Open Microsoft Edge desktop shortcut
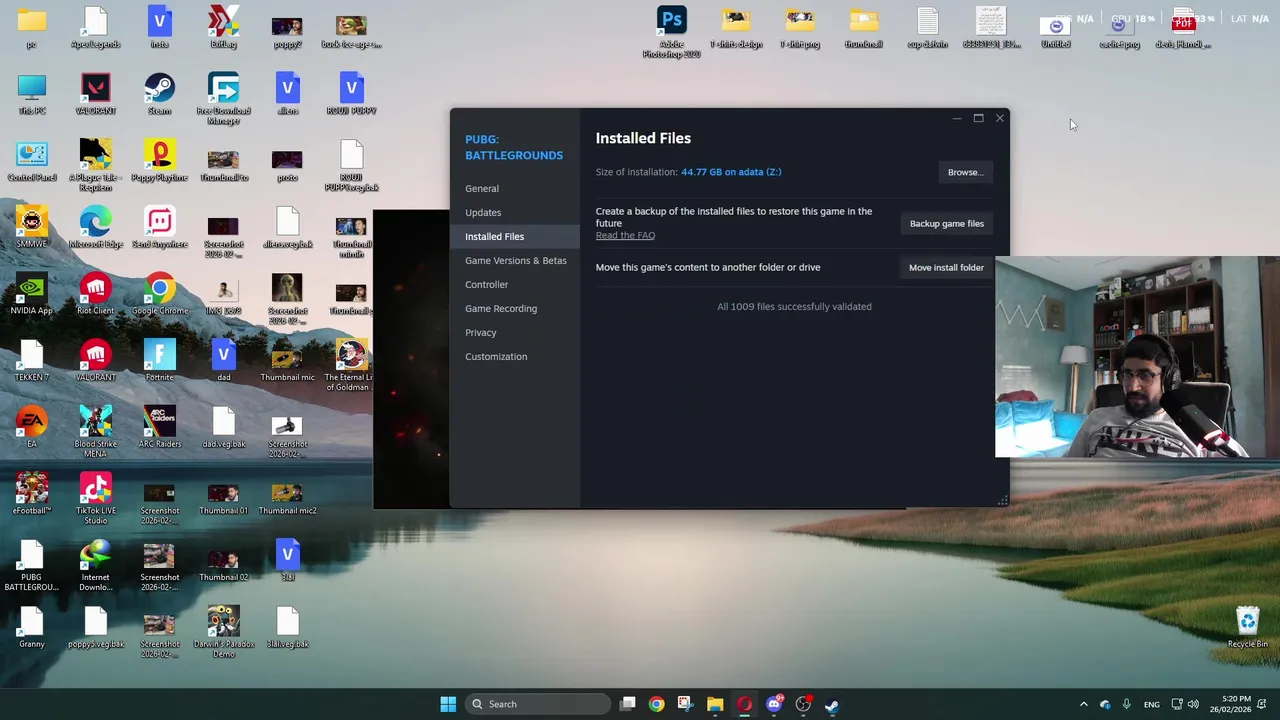The image size is (1280, 720). click(95, 228)
